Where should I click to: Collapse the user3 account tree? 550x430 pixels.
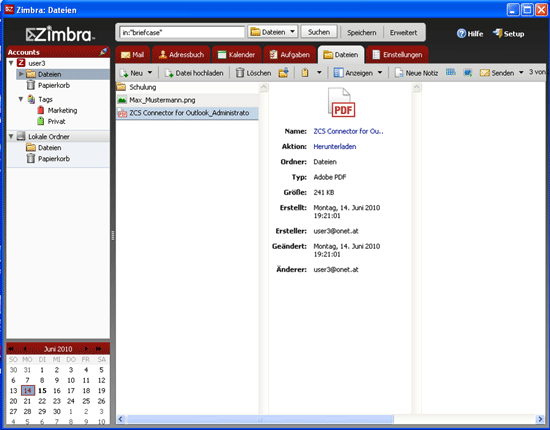(x=11, y=63)
